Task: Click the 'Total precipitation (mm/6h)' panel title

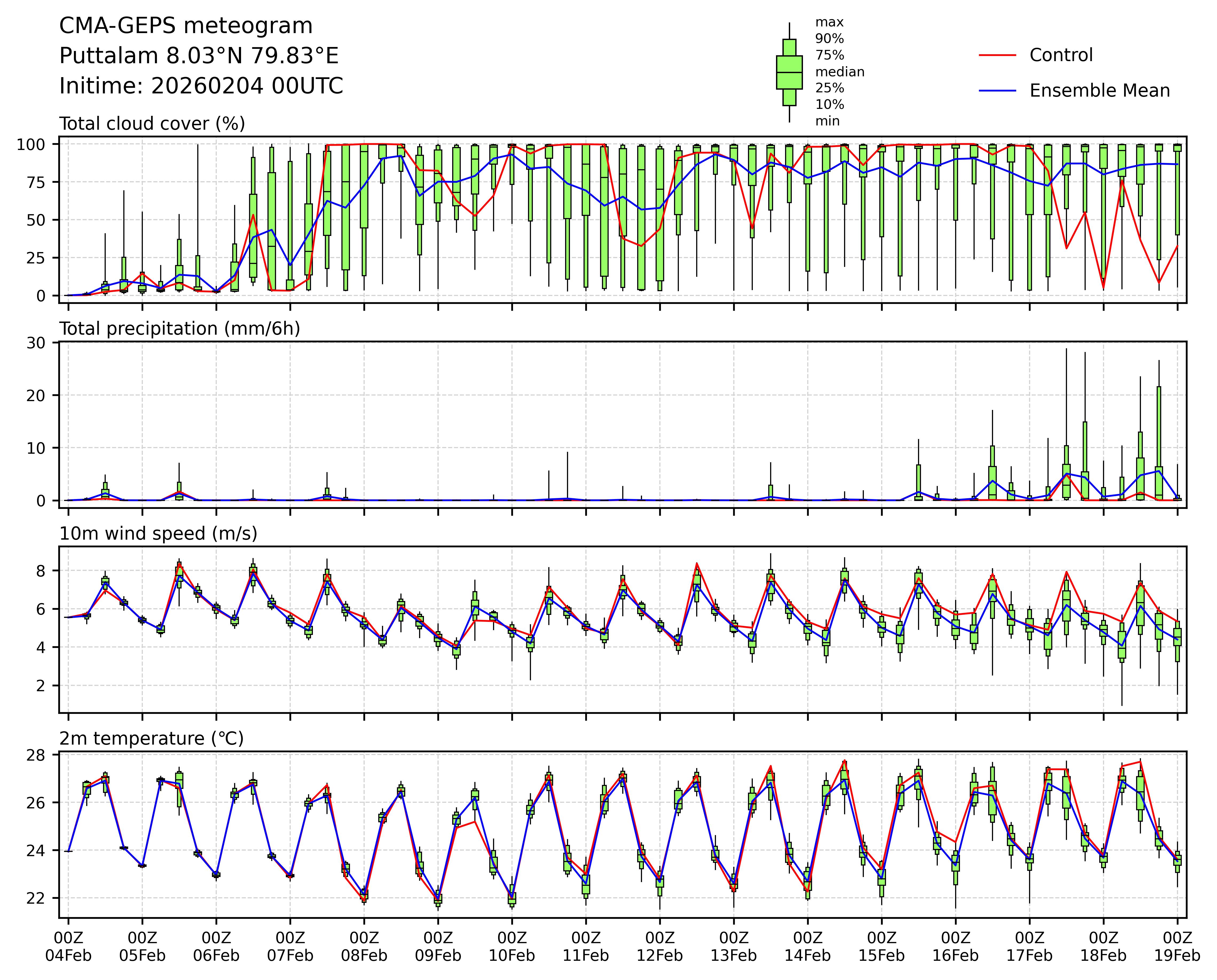Action: (180, 329)
